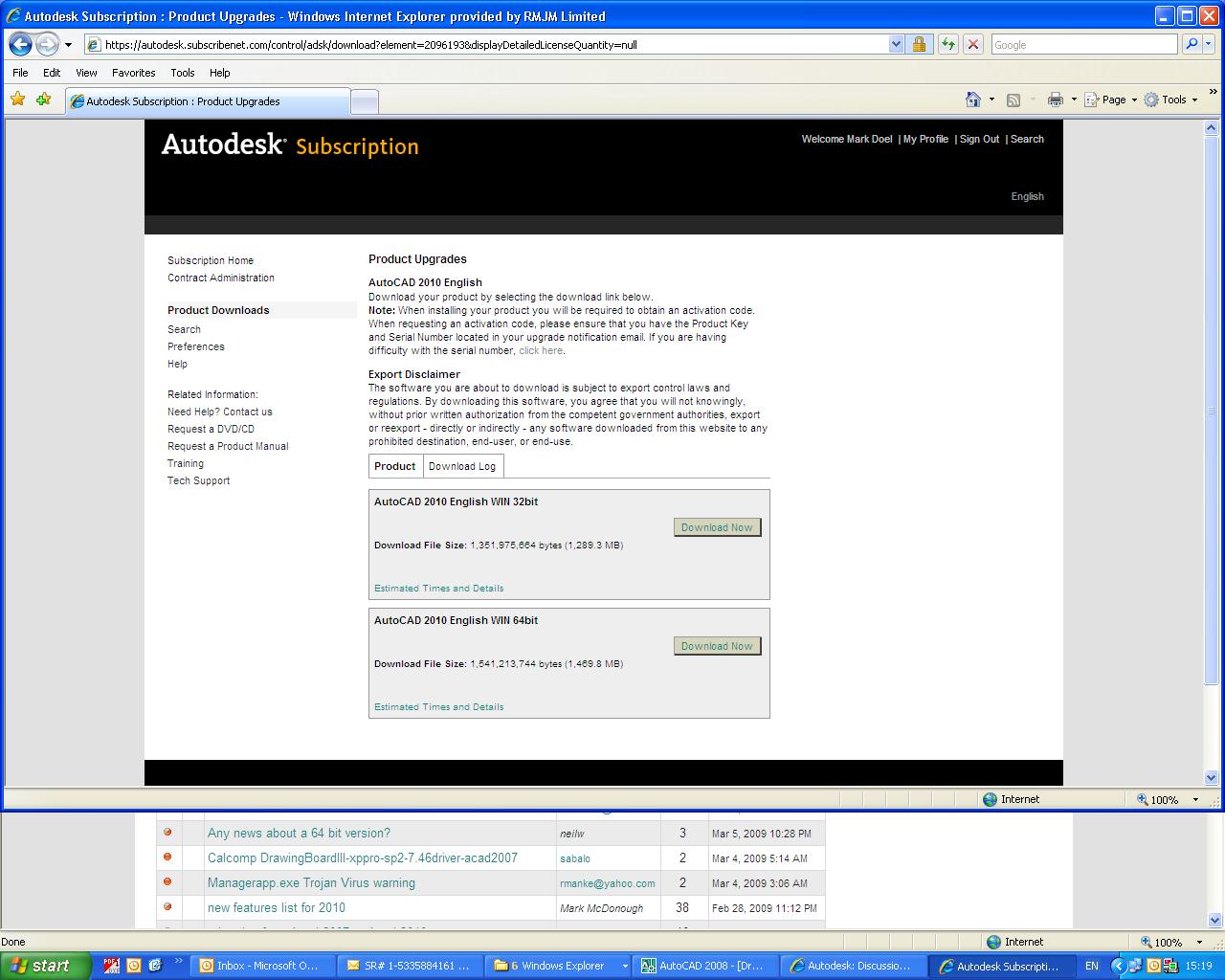The image size is (1225, 980).
Task: Click the English language link
Action: (1027, 197)
